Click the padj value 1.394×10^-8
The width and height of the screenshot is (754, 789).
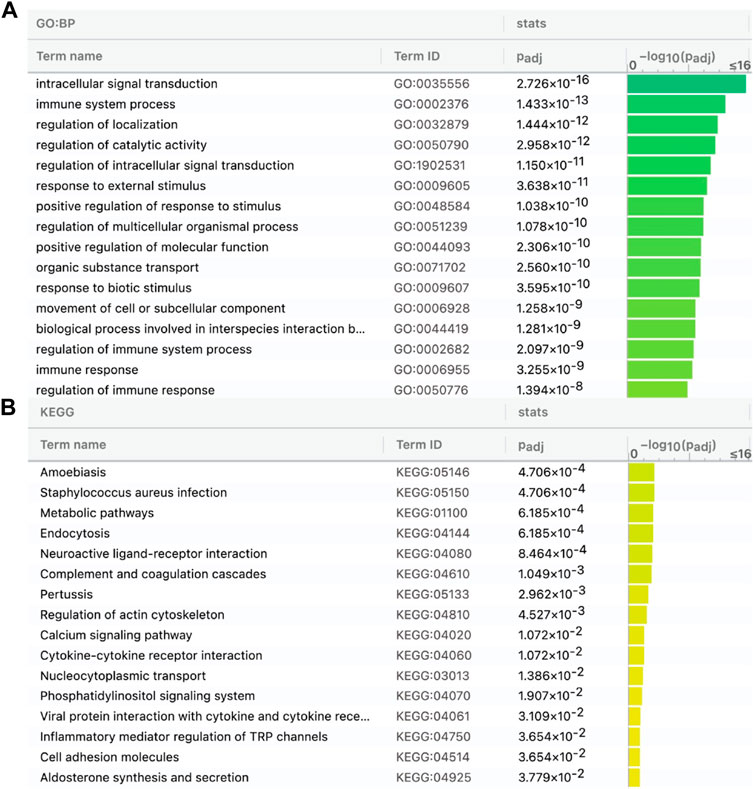click(550, 389)
